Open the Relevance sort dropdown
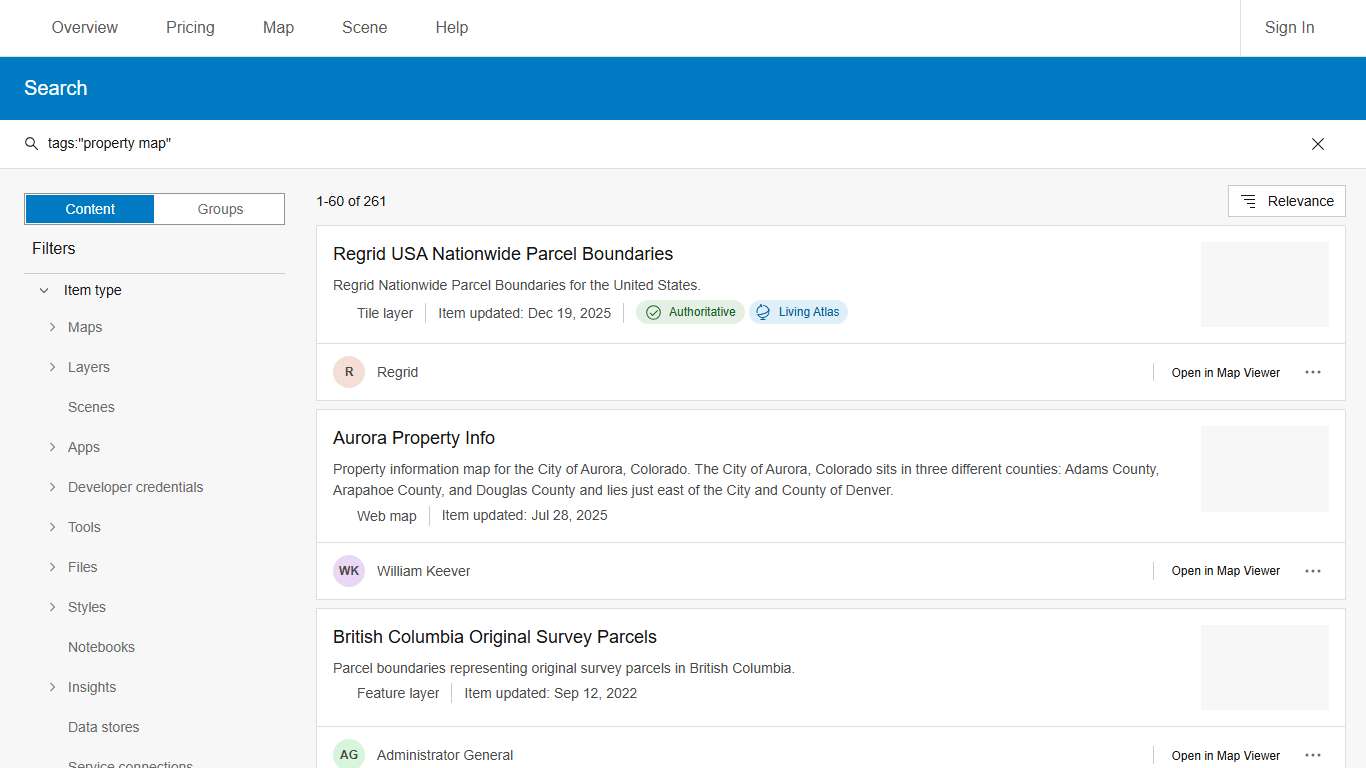Screen dimensions: 1366x768 pos(1286,201)
